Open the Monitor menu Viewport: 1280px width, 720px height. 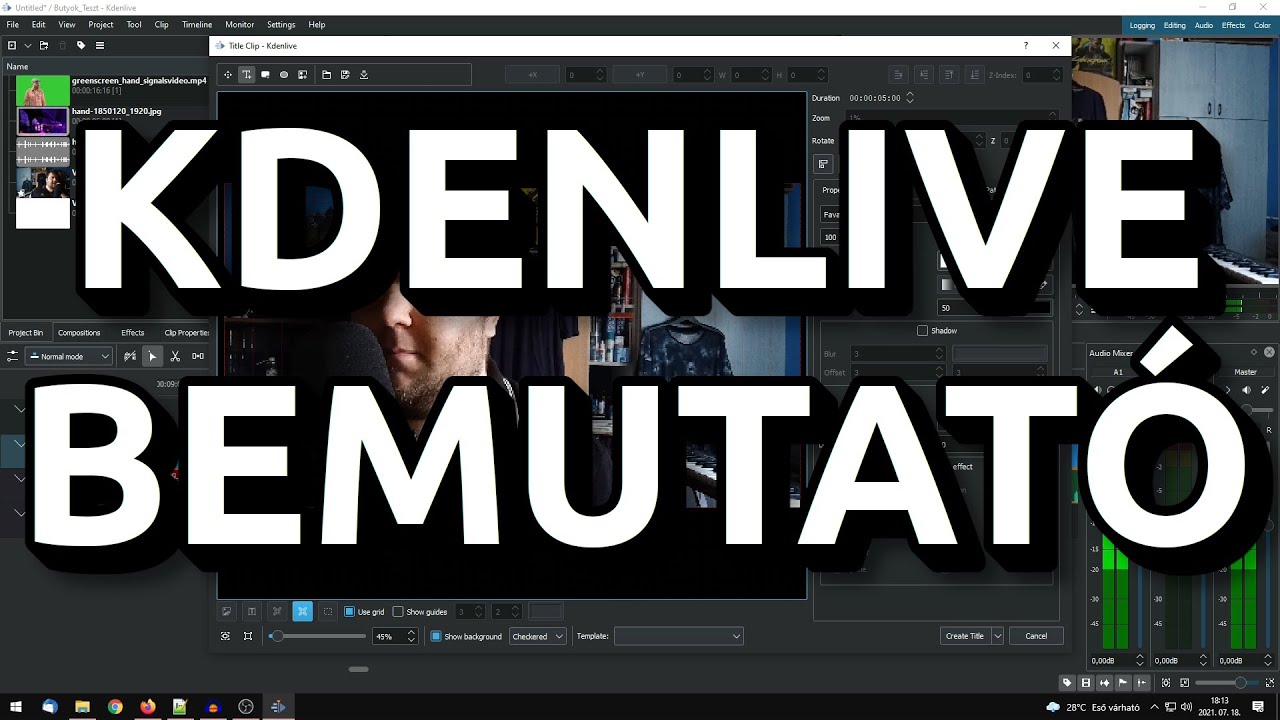coord(239,24)
